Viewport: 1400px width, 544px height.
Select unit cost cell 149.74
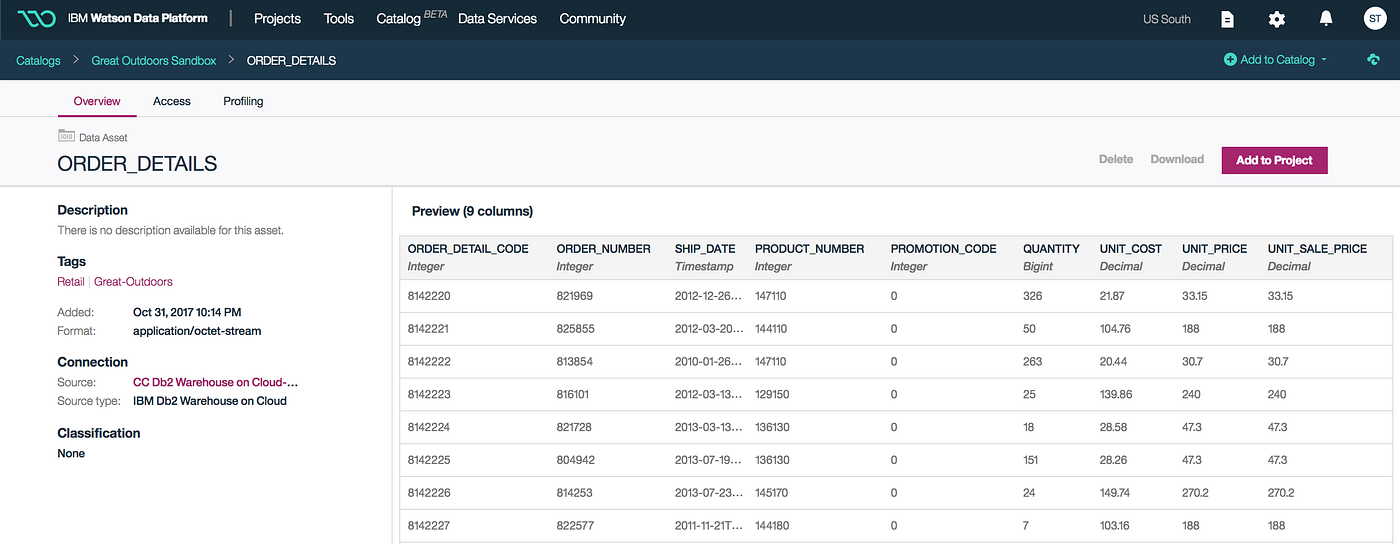(1116, 493)
